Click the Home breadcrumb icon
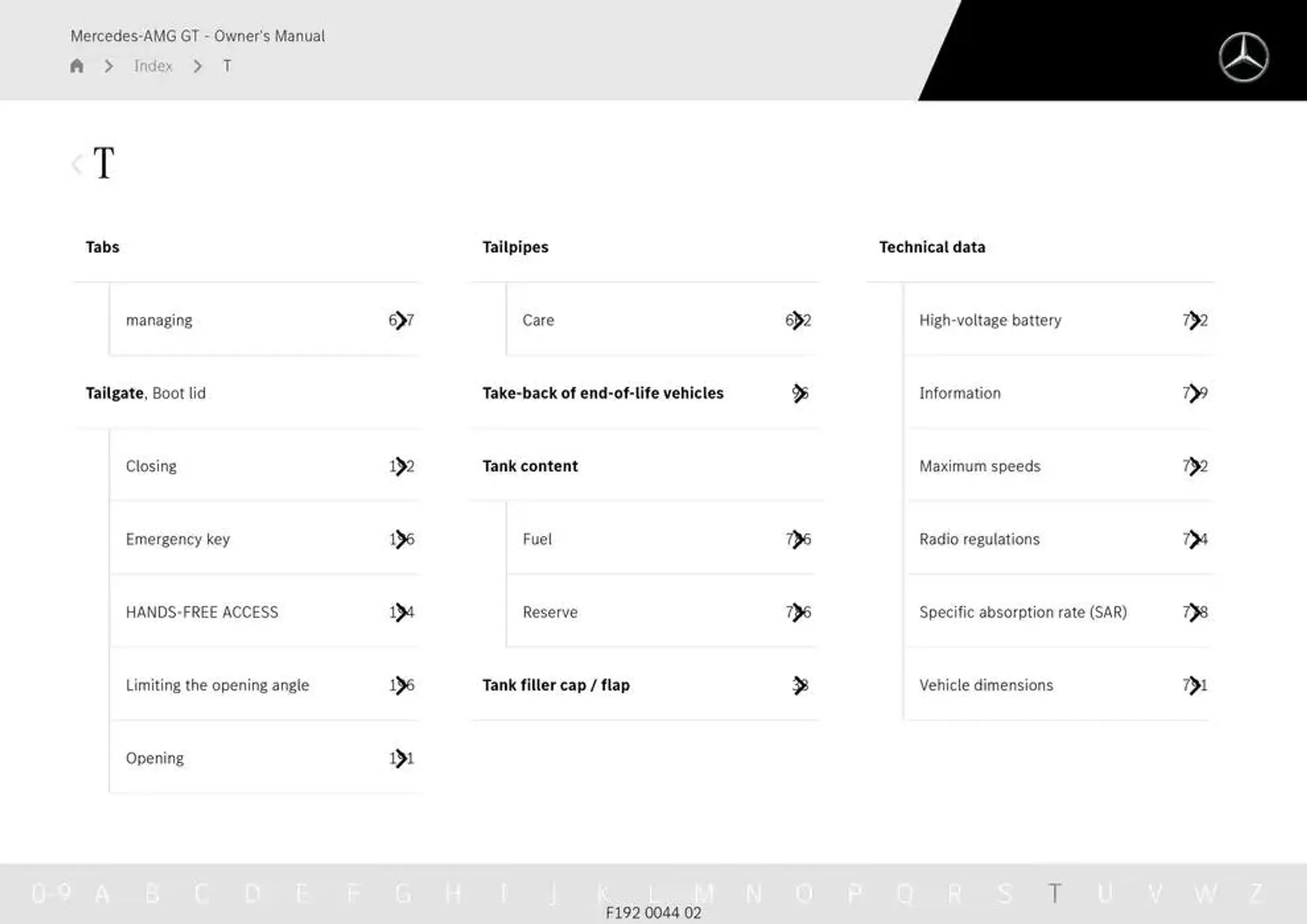 (78, 65)
